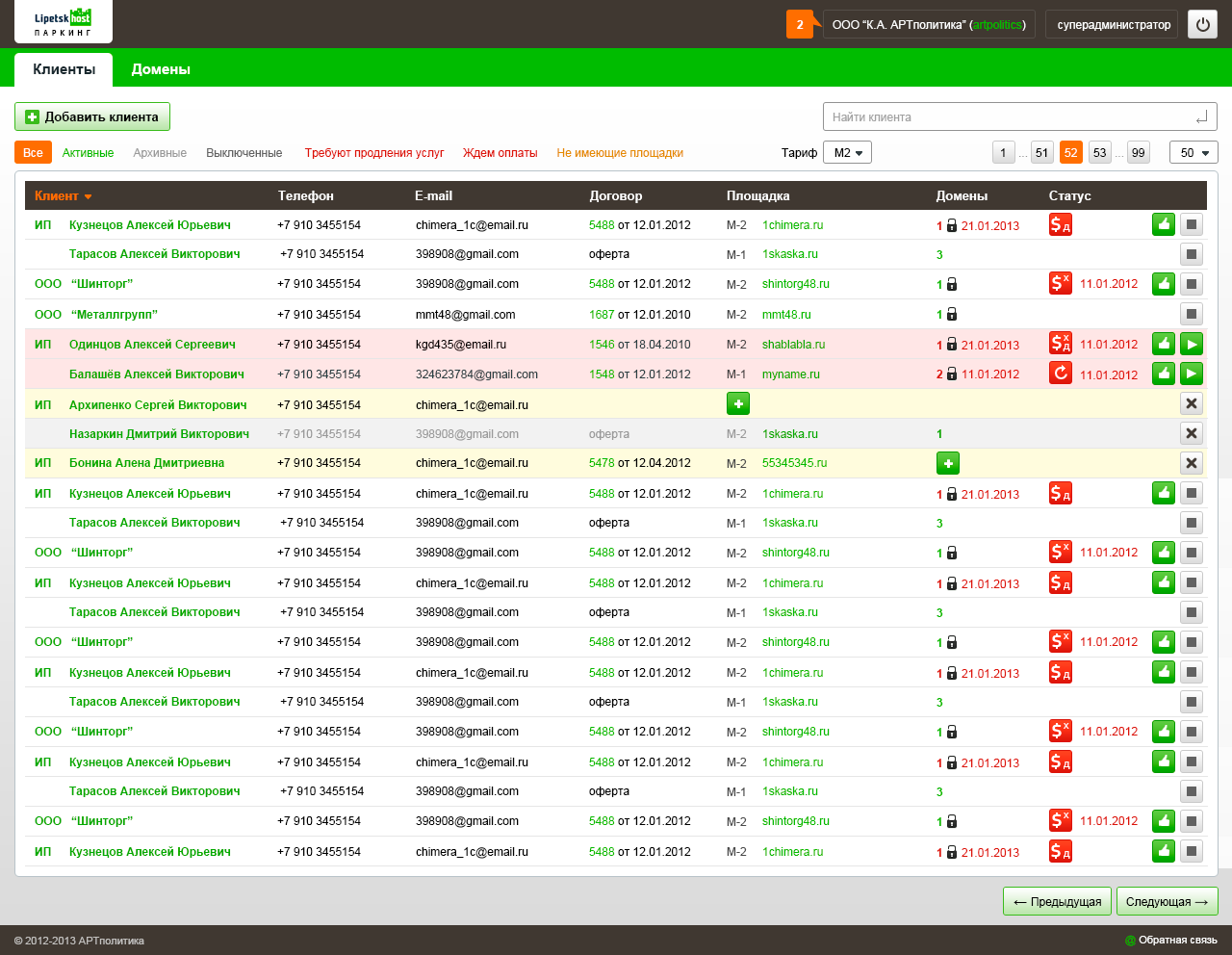Open the Тариф M2 dropdown
The image size is (1232, 955).
847,152
